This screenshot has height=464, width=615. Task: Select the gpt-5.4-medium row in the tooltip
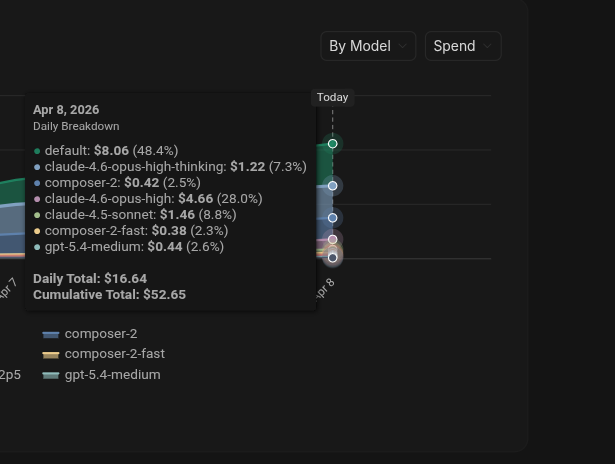(x=134, y=247)
